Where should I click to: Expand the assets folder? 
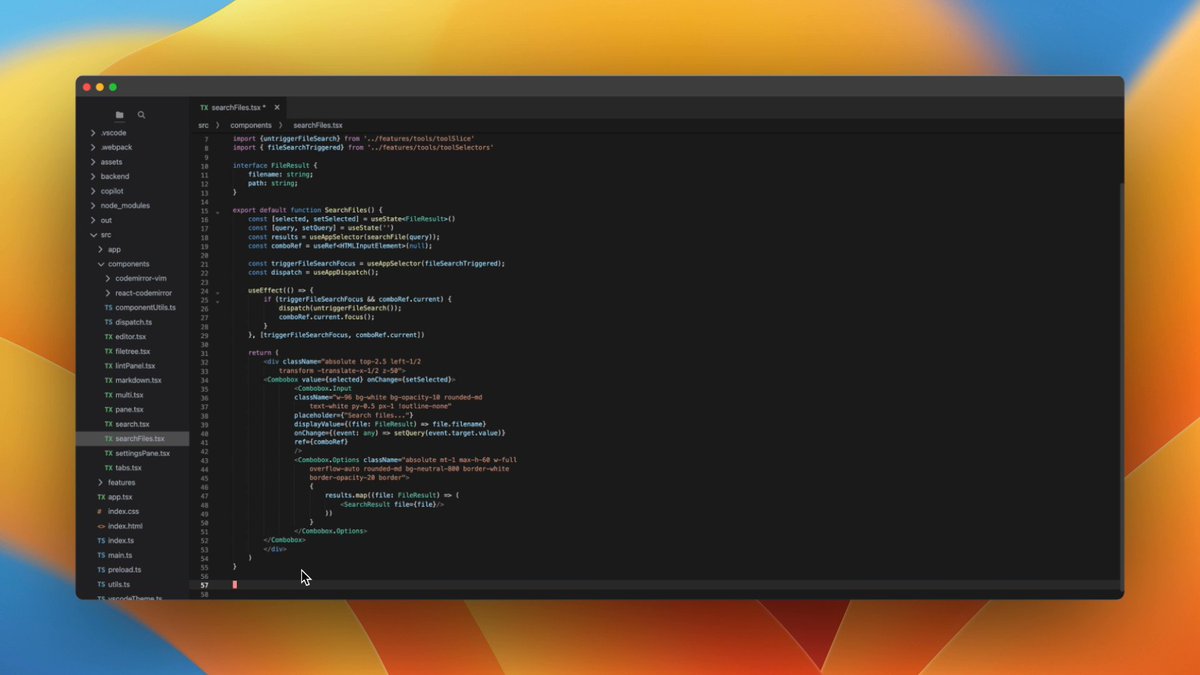pyautogui.click(x=93, y=162)
